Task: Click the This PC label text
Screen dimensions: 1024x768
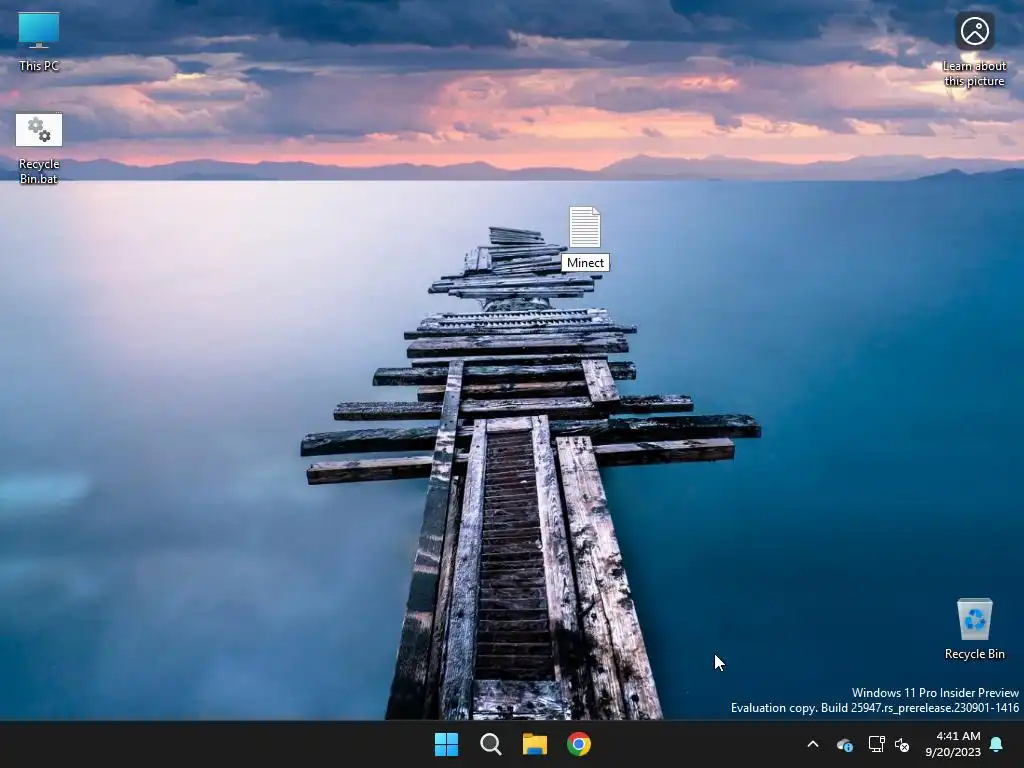Action: [39, 65]
